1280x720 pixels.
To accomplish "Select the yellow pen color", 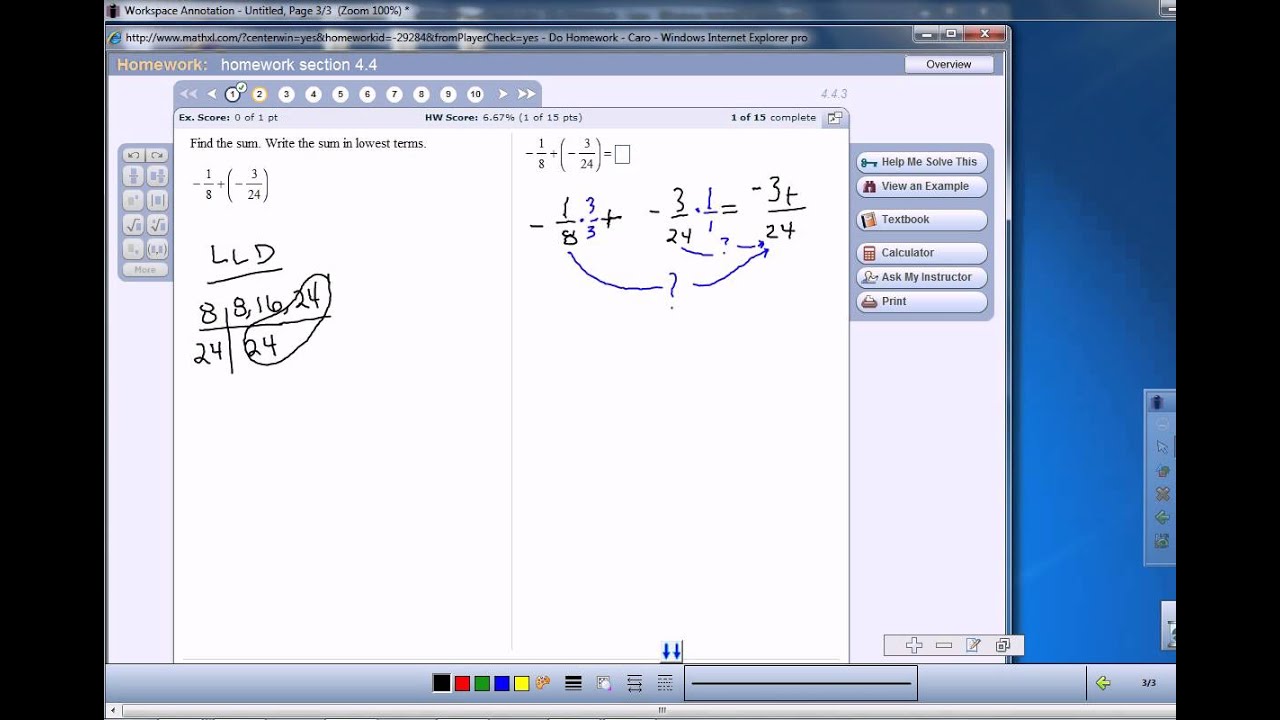I will tap(521, 683).
